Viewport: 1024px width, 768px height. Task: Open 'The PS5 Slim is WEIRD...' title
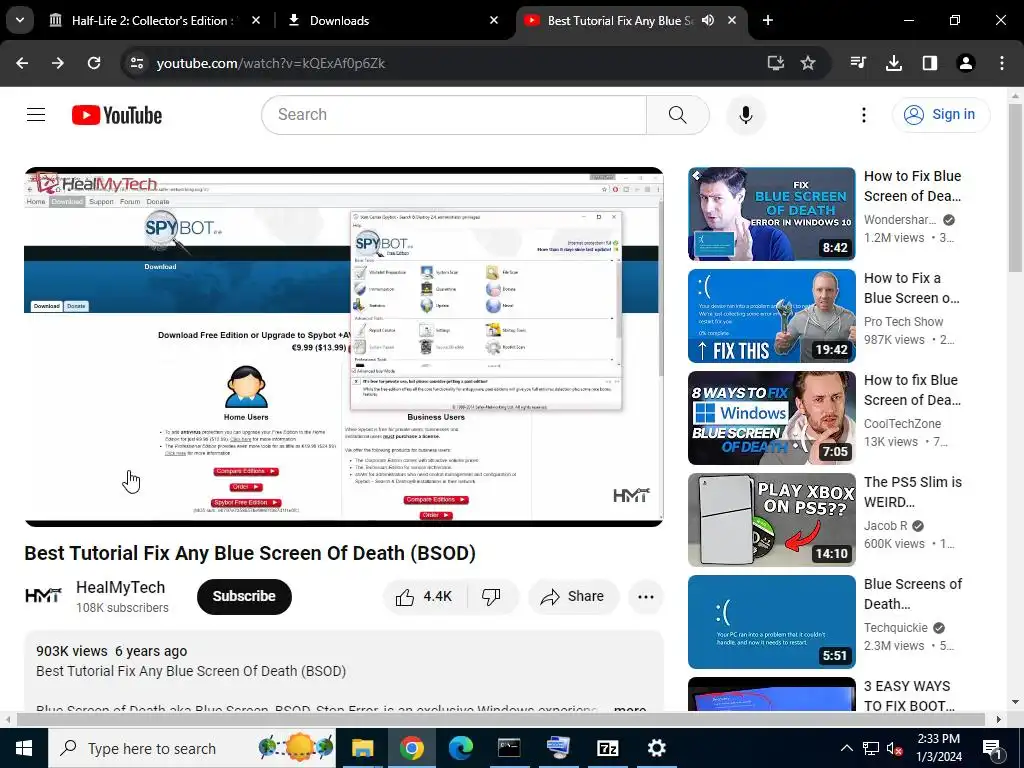(912, 492)
